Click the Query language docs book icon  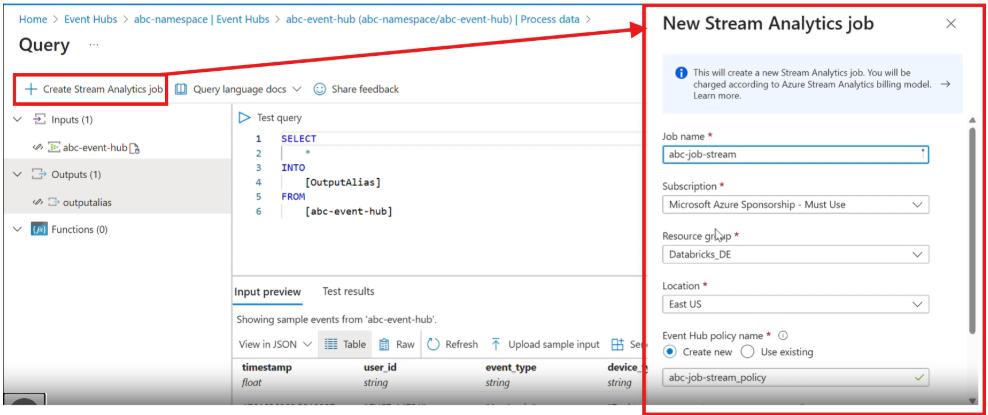pyautogui.click(x=181, y=89)
